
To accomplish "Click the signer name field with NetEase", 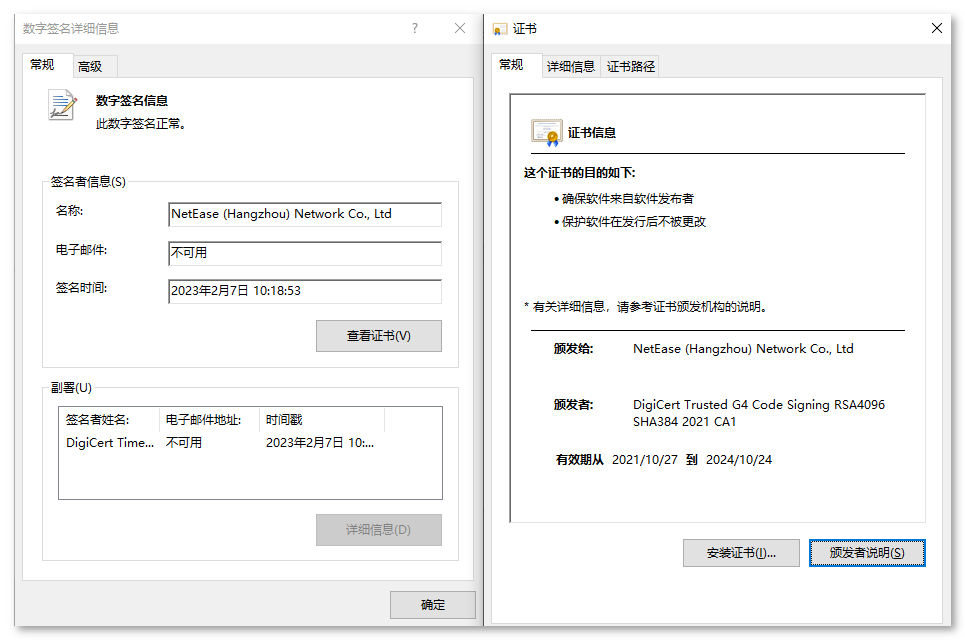I will pyautogui.click(x=305, y=214).
